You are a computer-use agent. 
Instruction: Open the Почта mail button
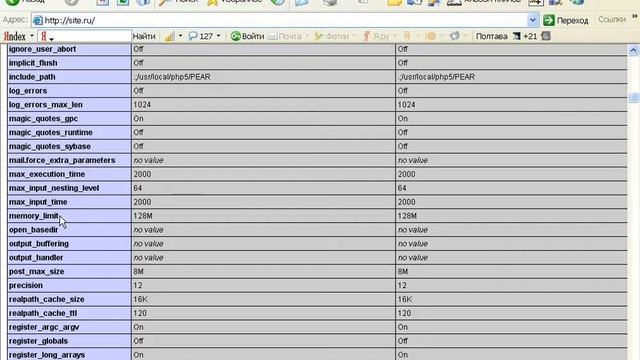tap(285, 36)
